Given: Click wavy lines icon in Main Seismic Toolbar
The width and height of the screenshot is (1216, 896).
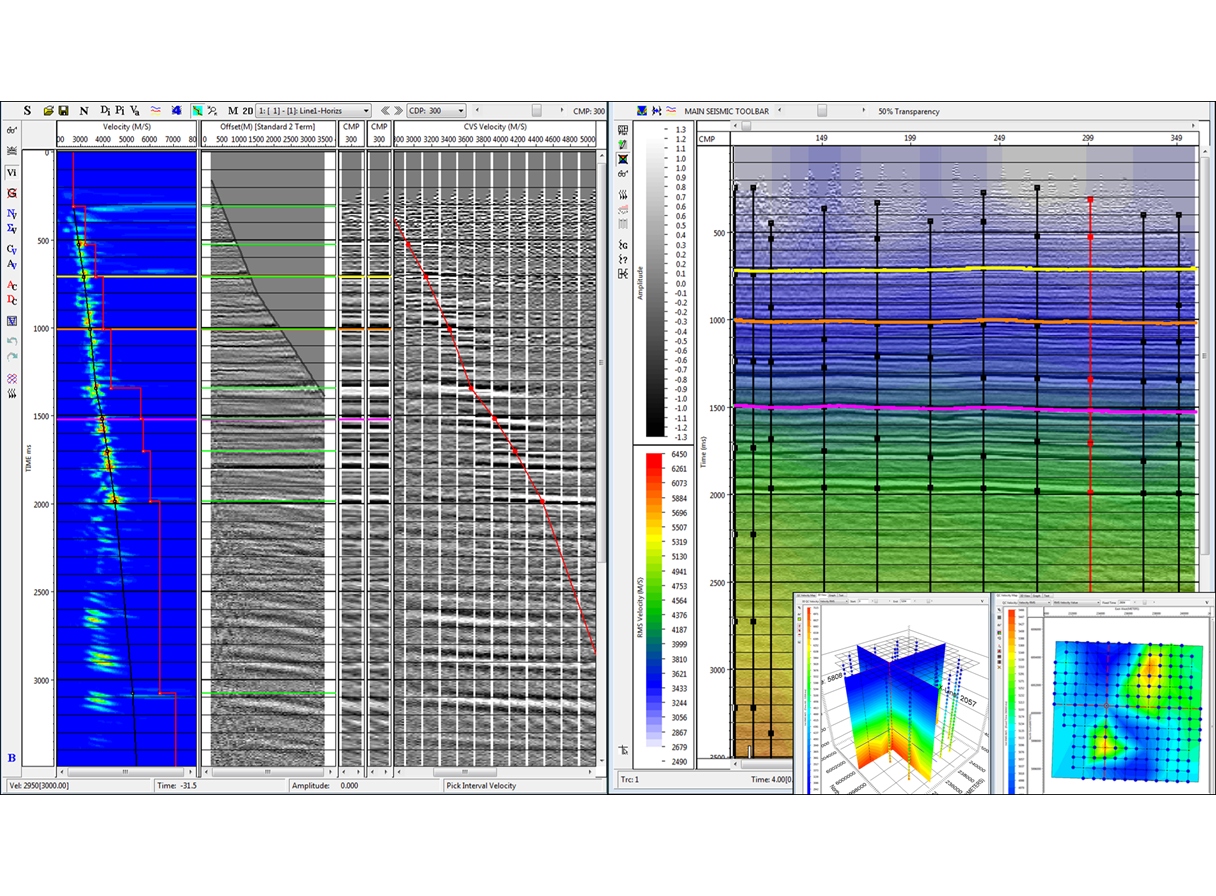Looking at the screenshot, I should 670,110.
